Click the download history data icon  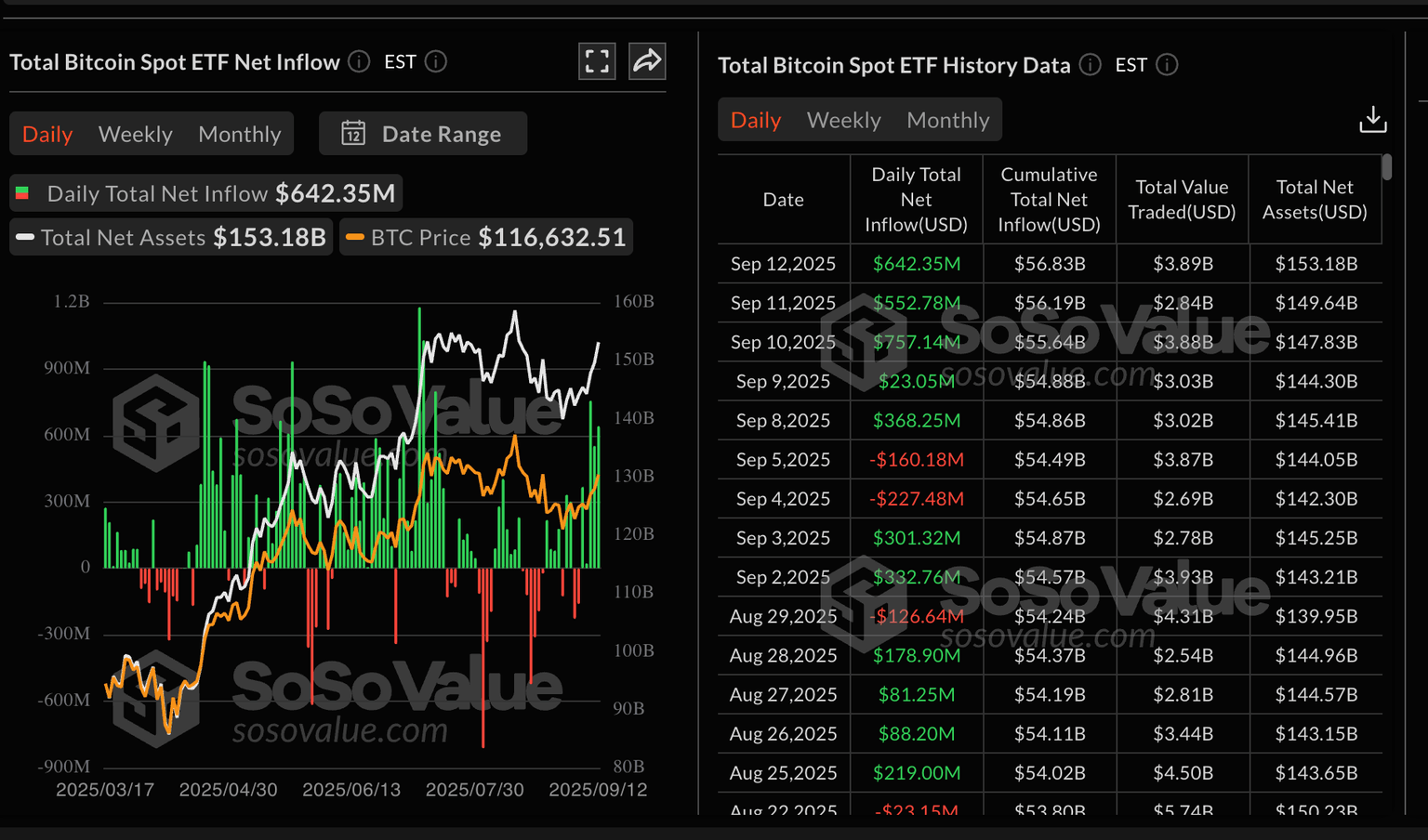tap(1372, 120)
